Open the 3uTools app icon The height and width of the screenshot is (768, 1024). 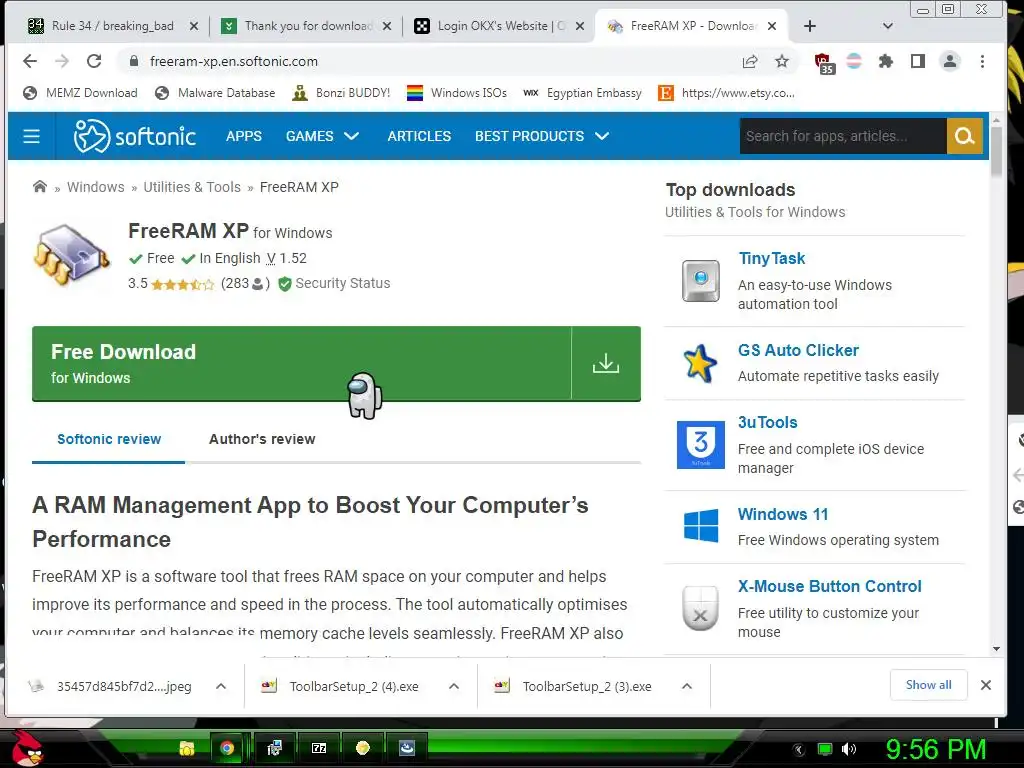point(701,445)
